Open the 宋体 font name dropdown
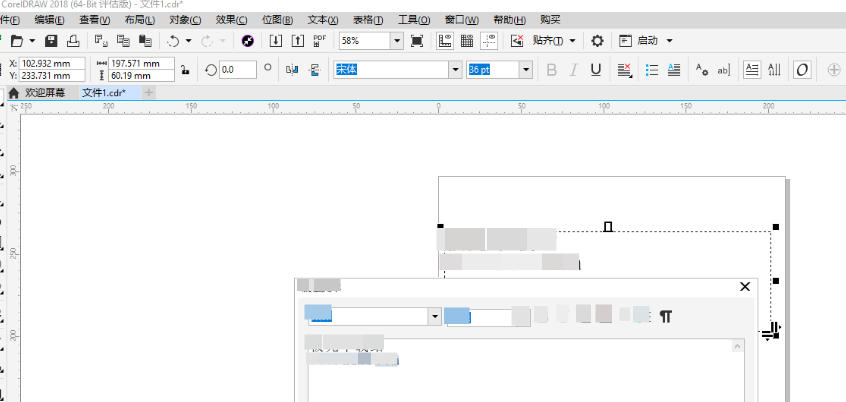The height and width of the screenshot is (402, 846). point(455,69)
